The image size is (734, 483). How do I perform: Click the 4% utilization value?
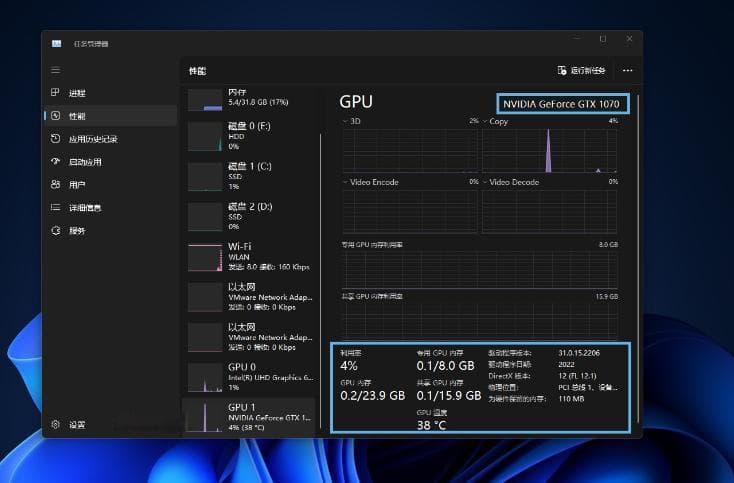coord(349,366)
